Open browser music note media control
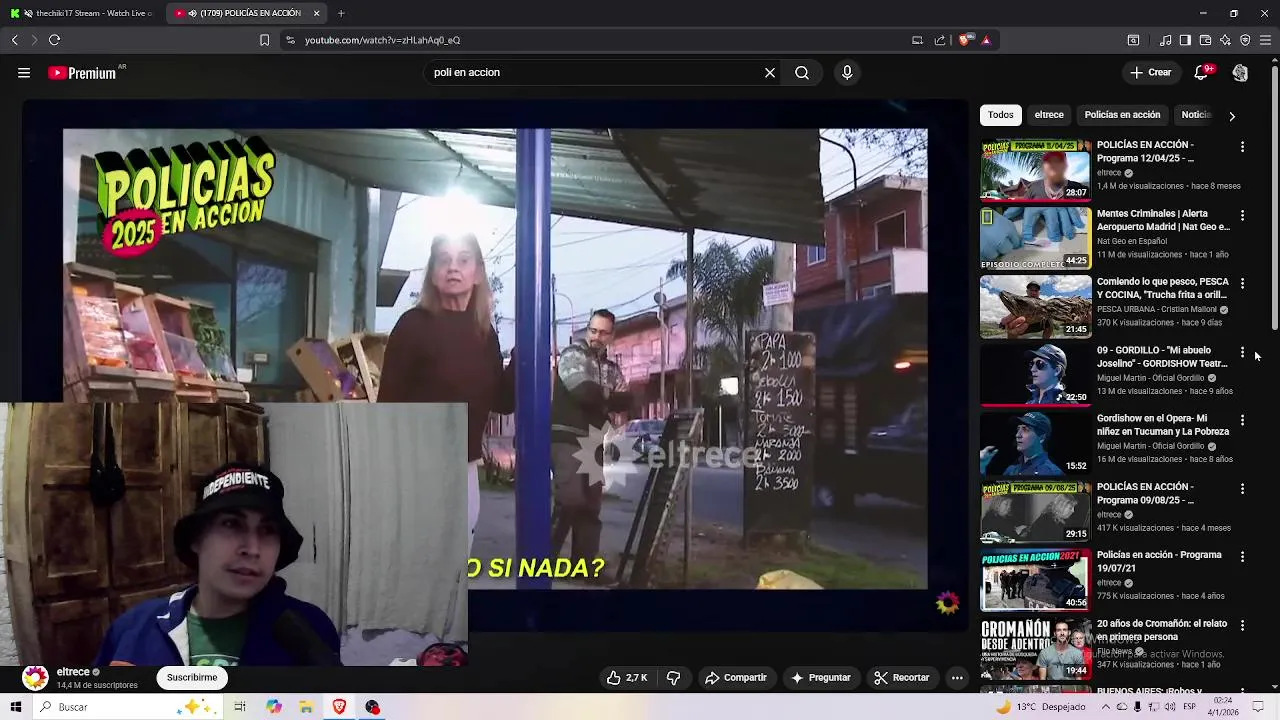1280x720 pixels. [1165, 40]
